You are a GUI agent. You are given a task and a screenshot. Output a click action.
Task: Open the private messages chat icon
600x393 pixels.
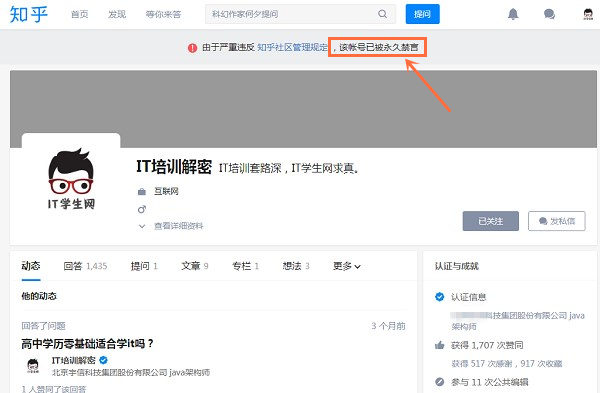tap(549, 14)
